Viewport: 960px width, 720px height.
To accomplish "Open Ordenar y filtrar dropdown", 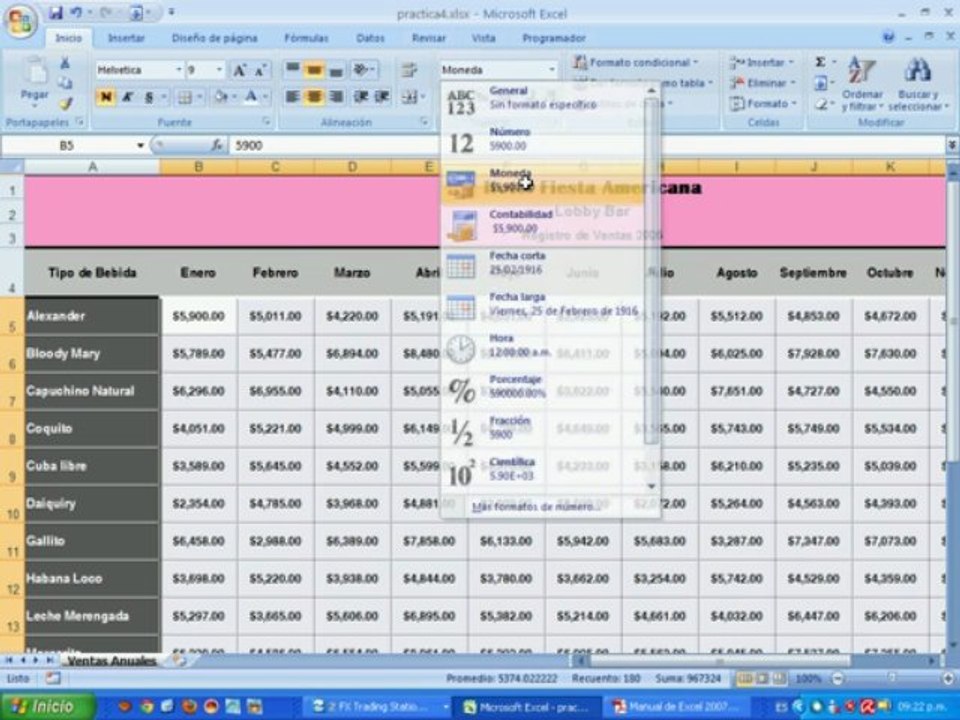I will (x=862, y=84).
